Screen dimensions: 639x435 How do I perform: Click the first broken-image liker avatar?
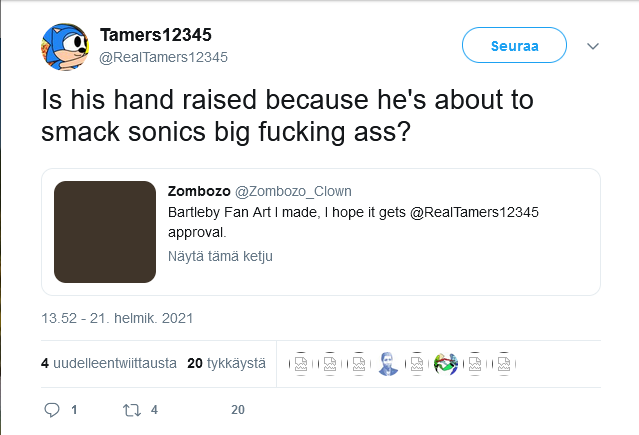300,365
